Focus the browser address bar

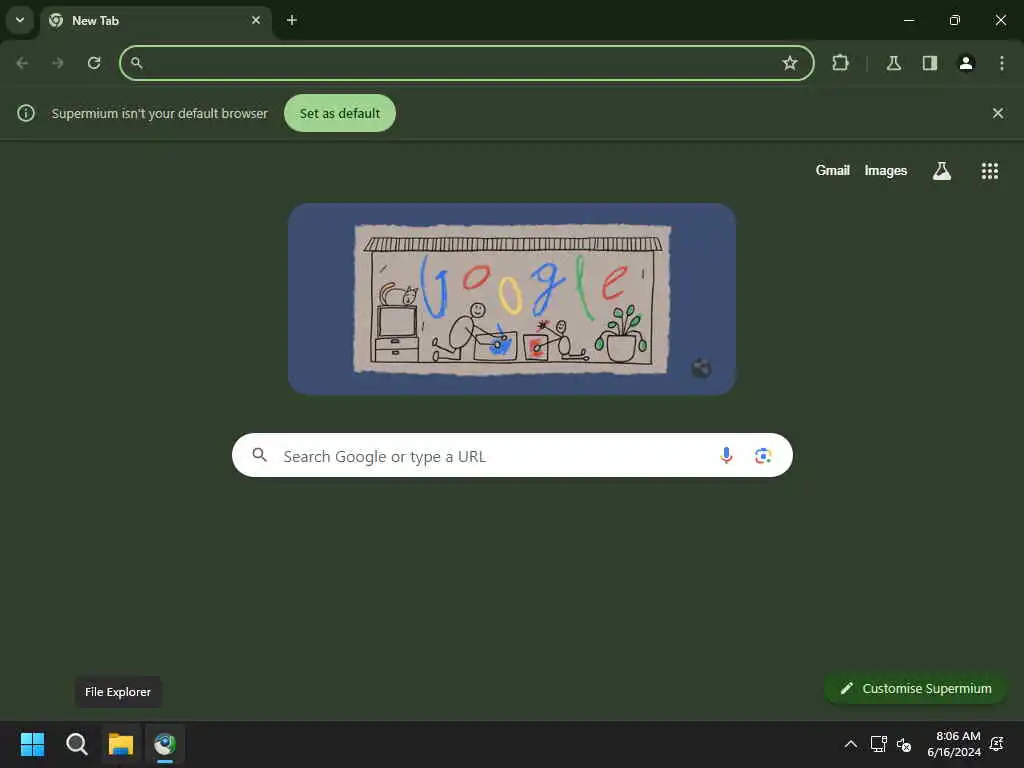click(466, 63)
